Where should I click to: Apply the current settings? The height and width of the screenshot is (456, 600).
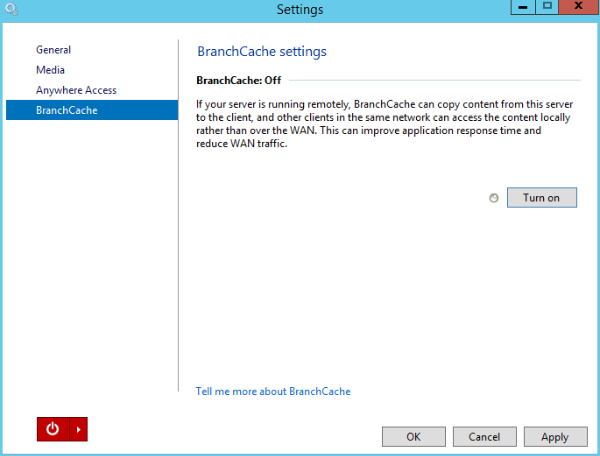click(x=555, y=437)
